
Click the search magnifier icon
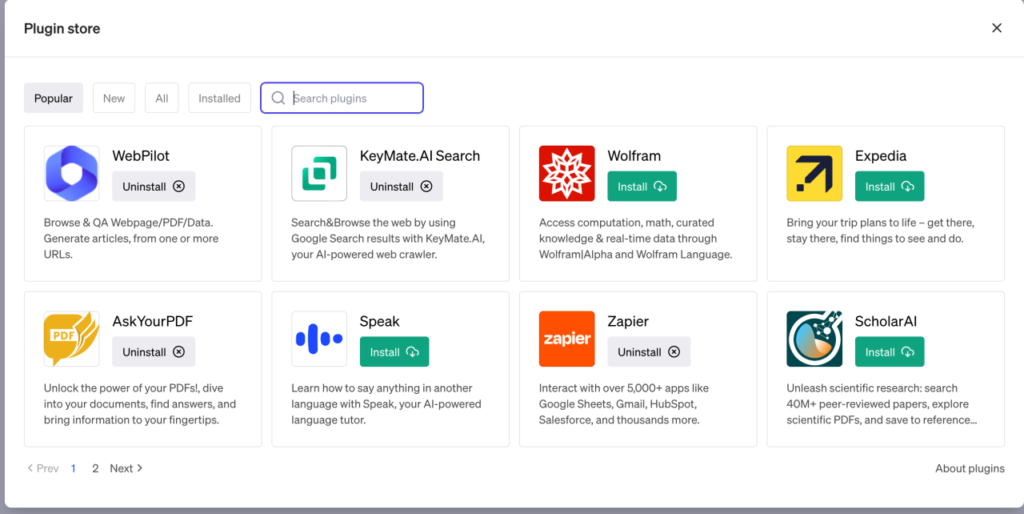click(x=278, y=98)
